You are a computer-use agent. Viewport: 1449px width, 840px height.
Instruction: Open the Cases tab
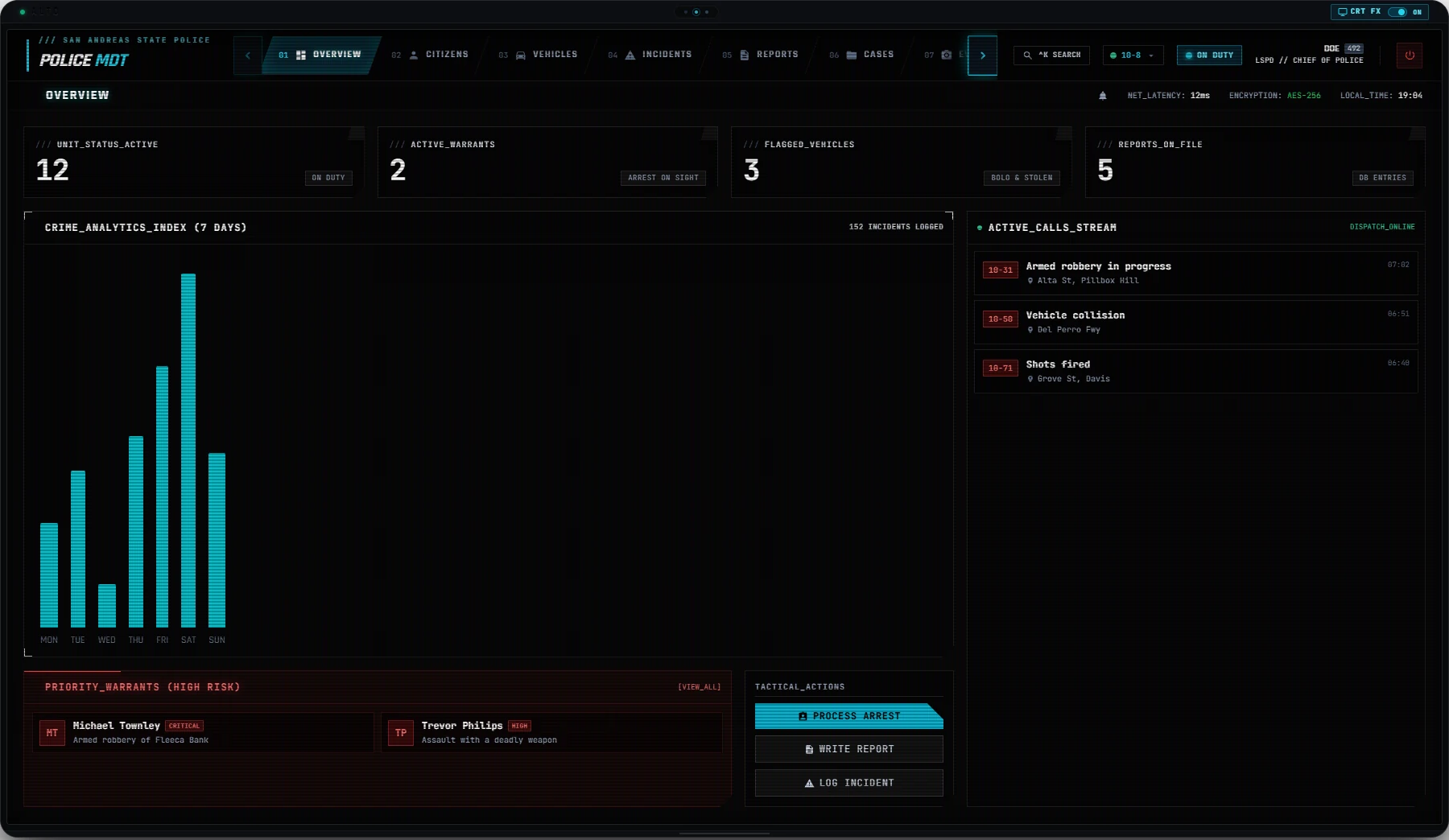pos(862,55)
